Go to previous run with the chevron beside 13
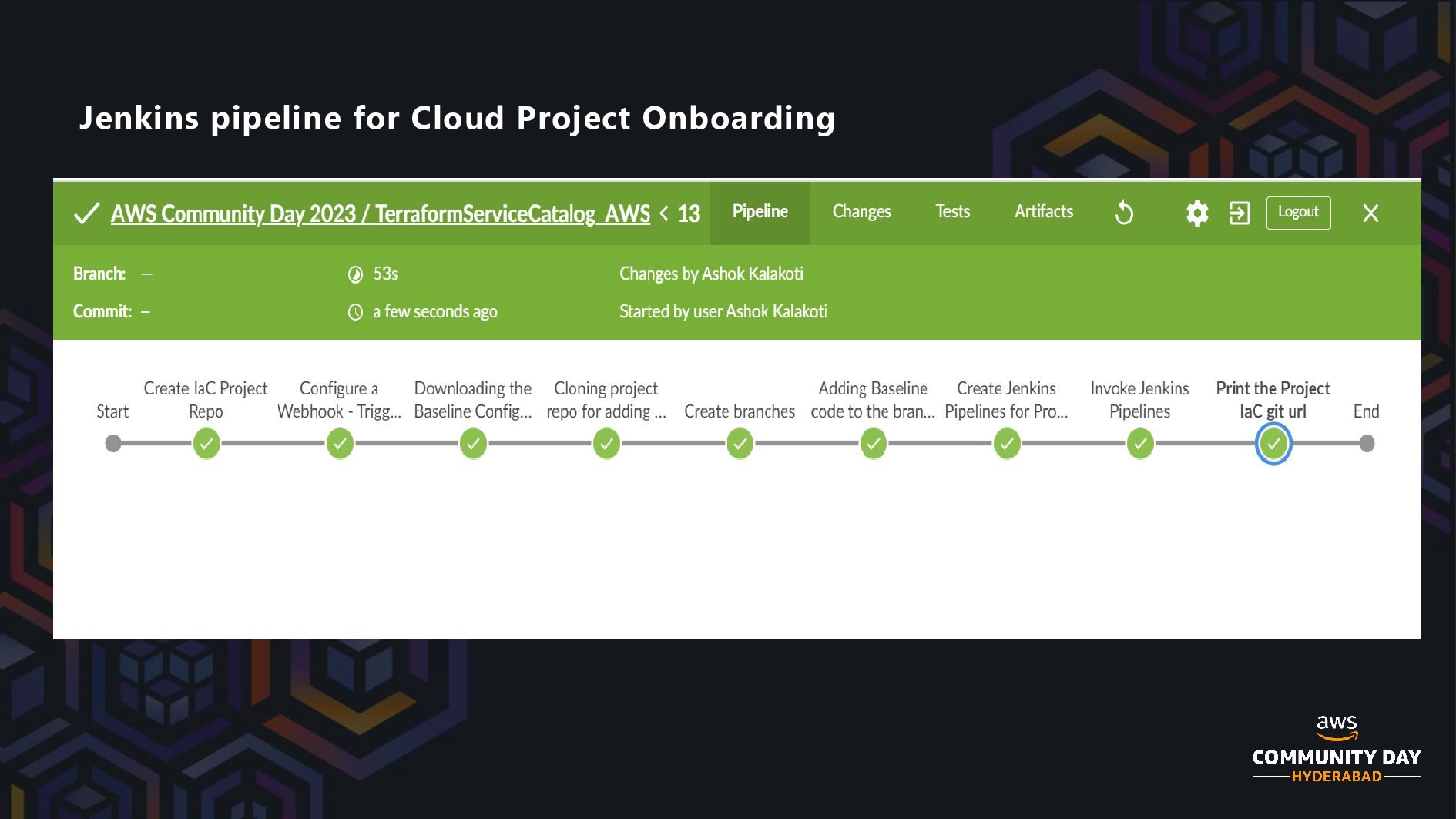Screen dimensions: 1456x819 coord(664,213)
